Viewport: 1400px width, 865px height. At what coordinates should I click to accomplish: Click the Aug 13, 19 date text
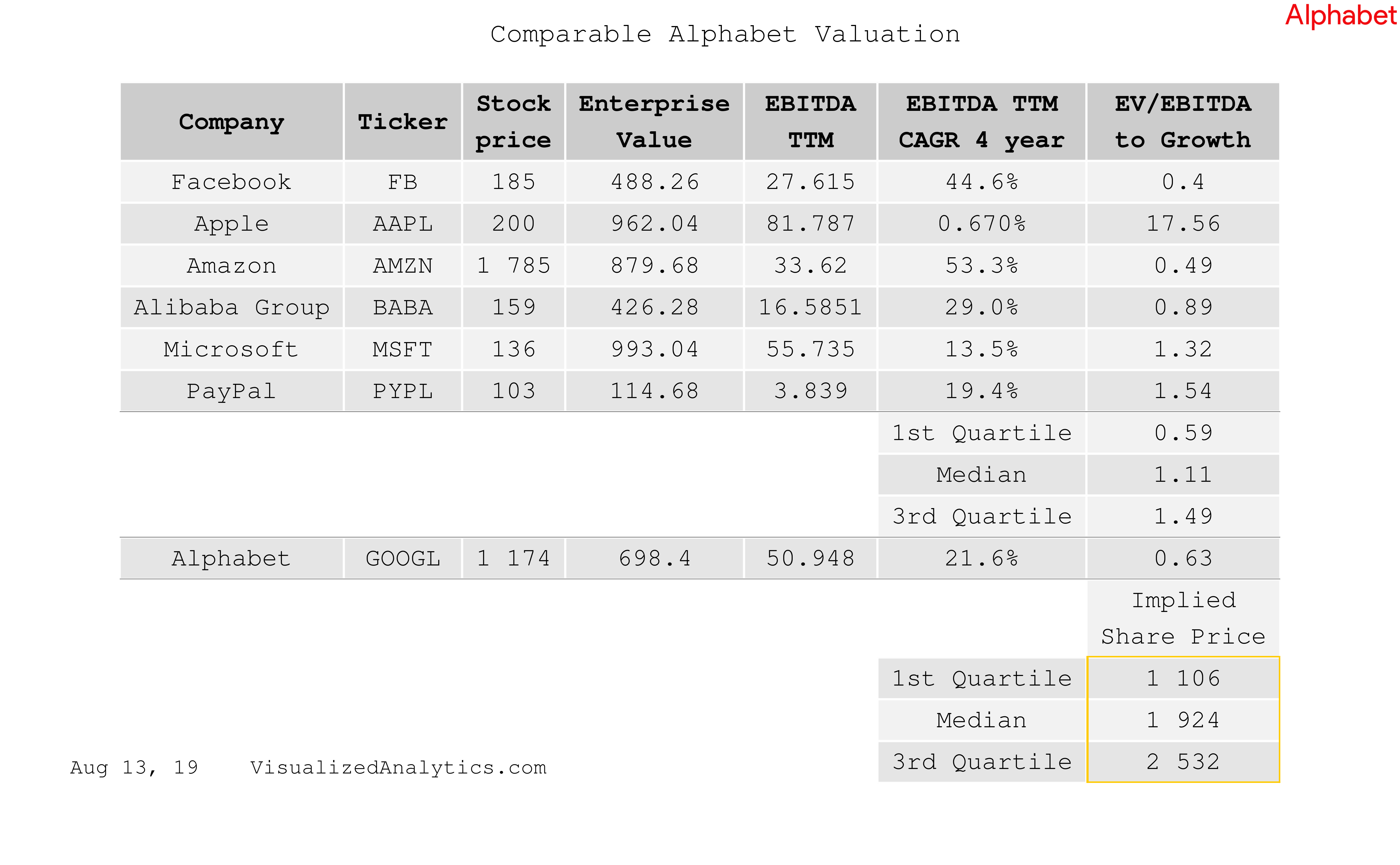pyautogui.click(x=134, y=767)
